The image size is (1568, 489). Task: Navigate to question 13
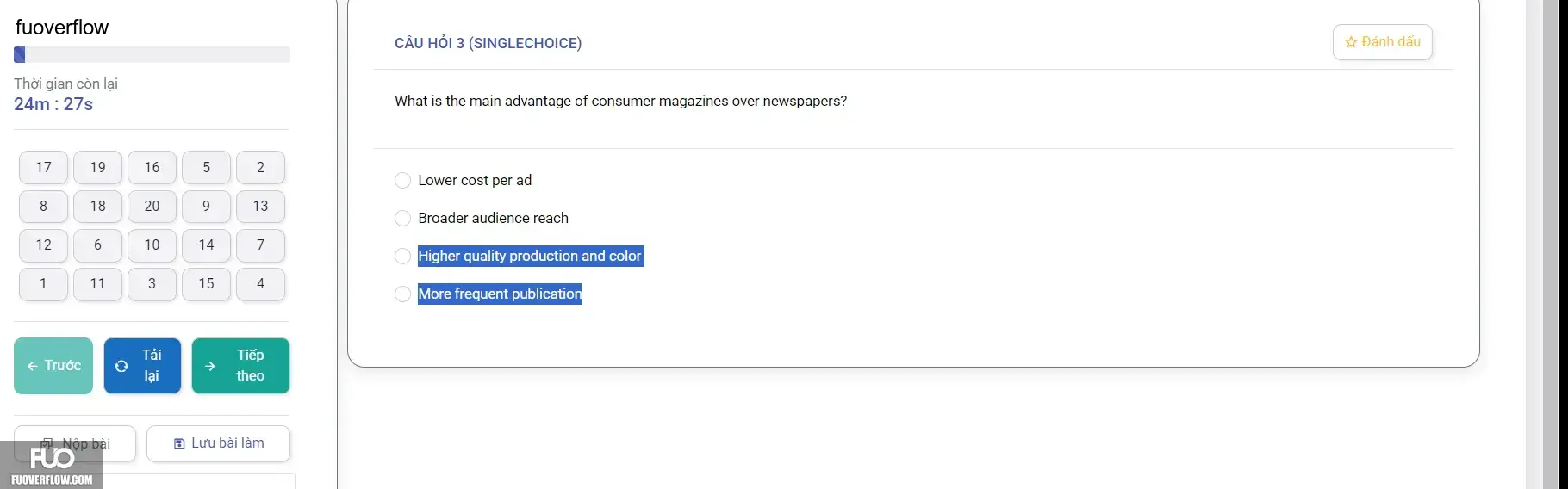tap(260, 206)
